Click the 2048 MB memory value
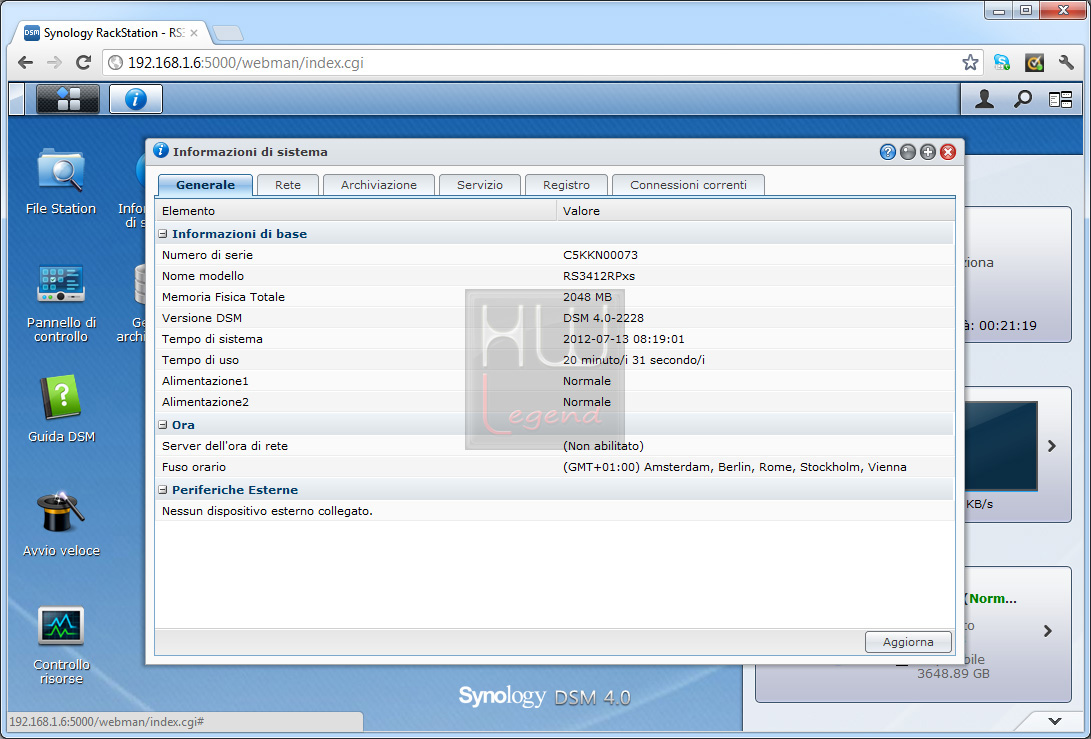The width and height of the screenshot is (1091, 739). [x=587, y=297]
